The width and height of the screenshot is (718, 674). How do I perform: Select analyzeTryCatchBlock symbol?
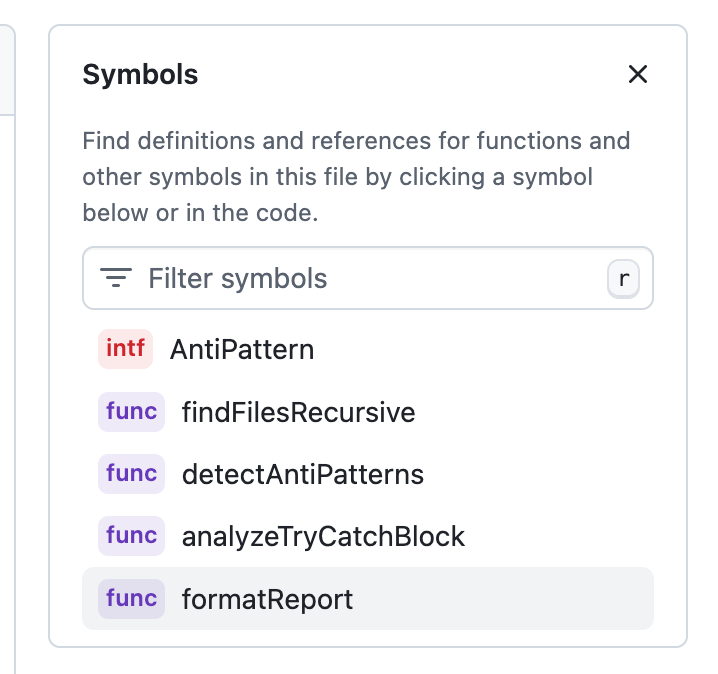click(368, 536)
